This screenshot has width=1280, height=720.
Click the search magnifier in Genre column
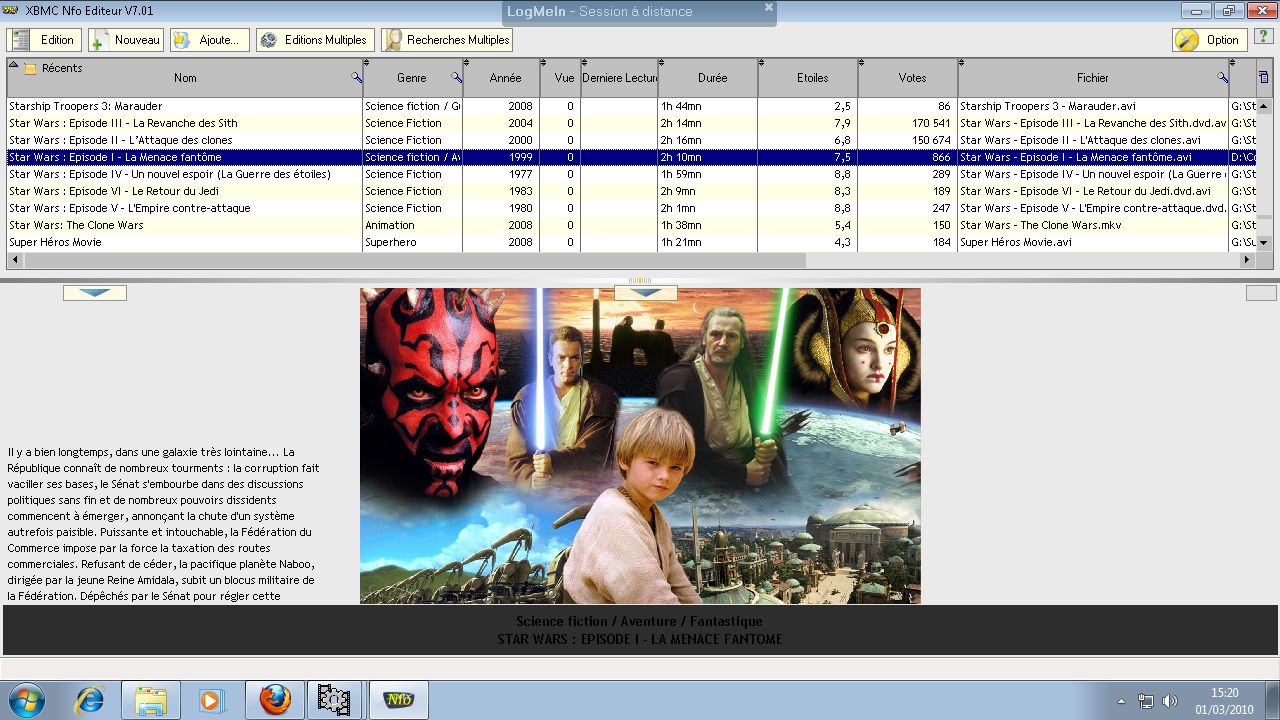pos(457,78)
